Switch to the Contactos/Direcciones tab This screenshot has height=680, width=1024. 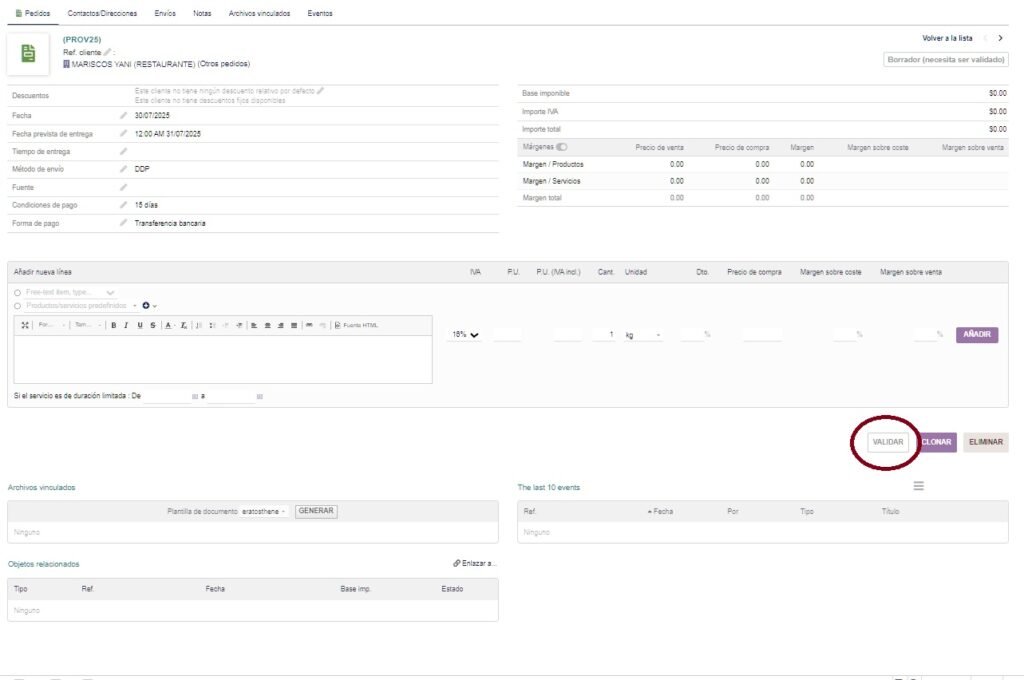point(102,13)
